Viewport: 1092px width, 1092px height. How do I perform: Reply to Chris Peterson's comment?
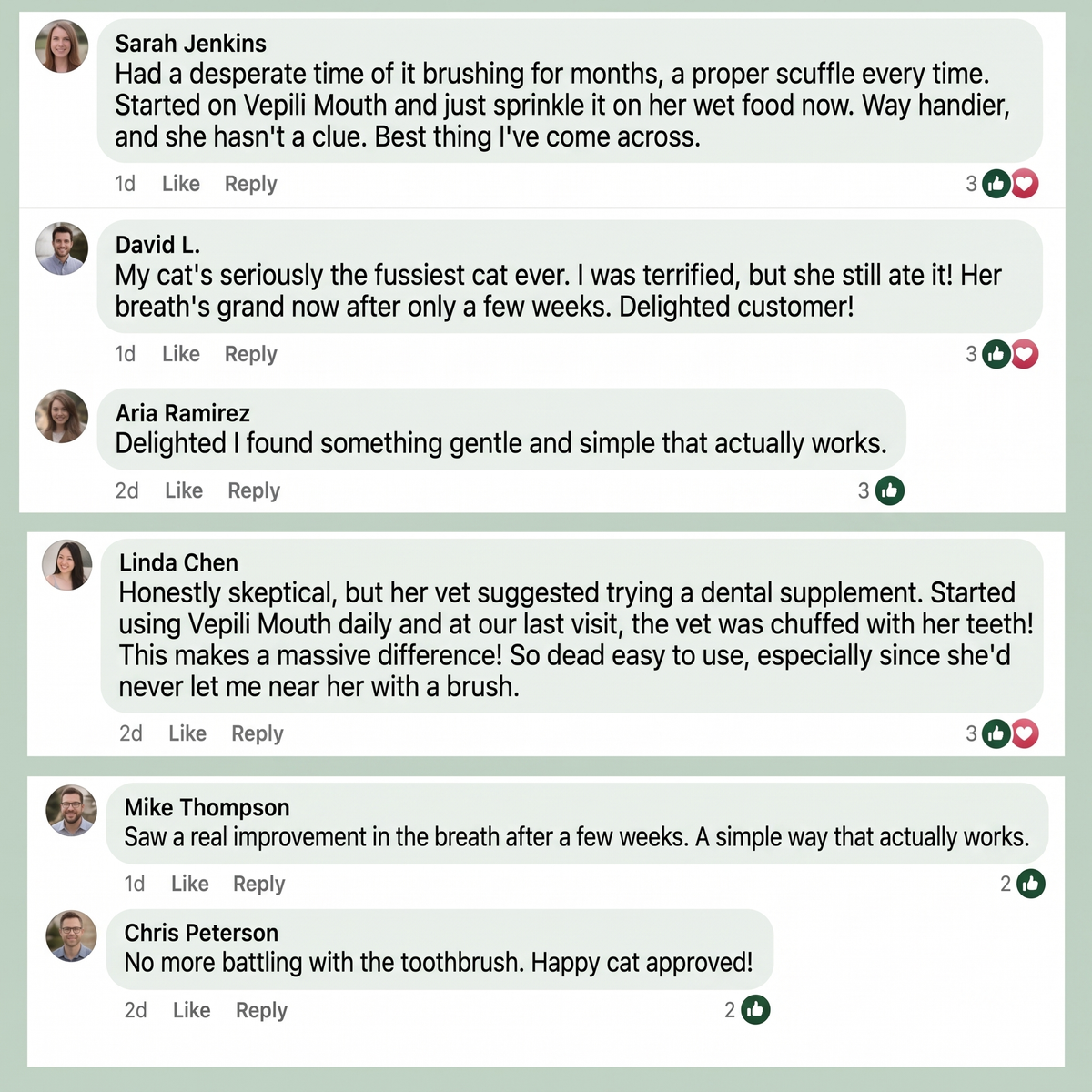point(261,1010)
